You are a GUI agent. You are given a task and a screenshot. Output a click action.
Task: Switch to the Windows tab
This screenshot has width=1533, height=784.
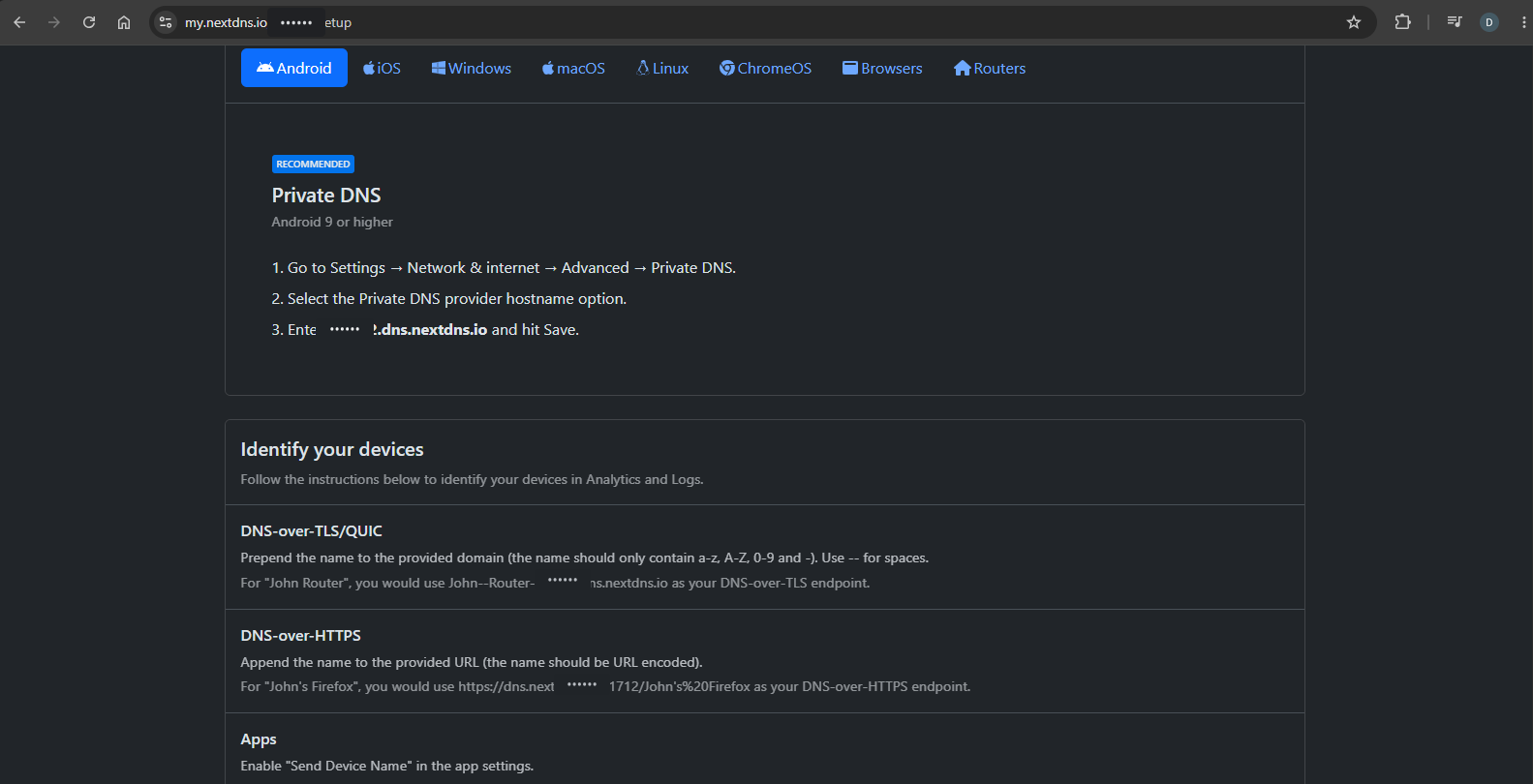point(472,68)
